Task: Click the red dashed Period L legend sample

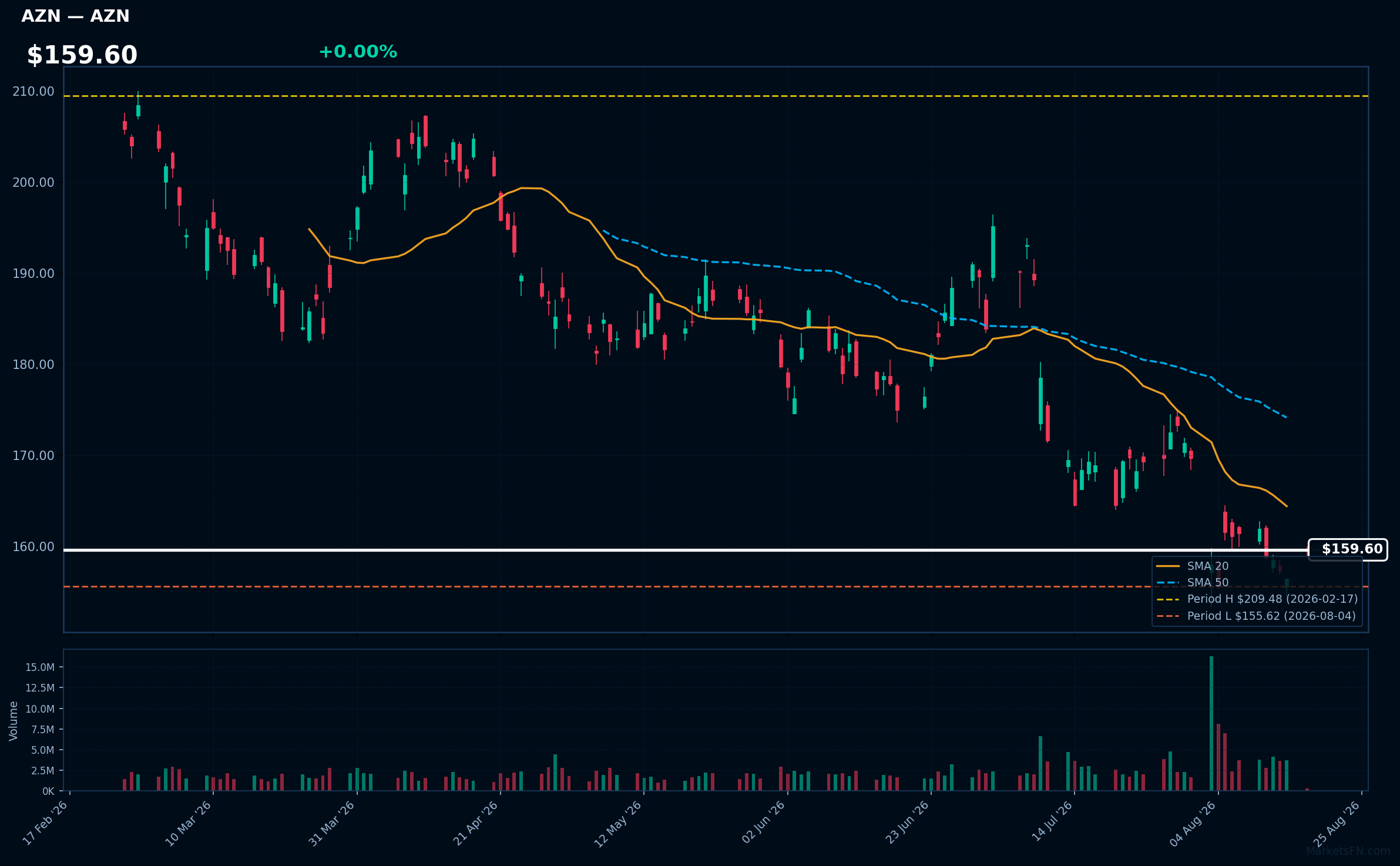Action: pos(1168,616)
